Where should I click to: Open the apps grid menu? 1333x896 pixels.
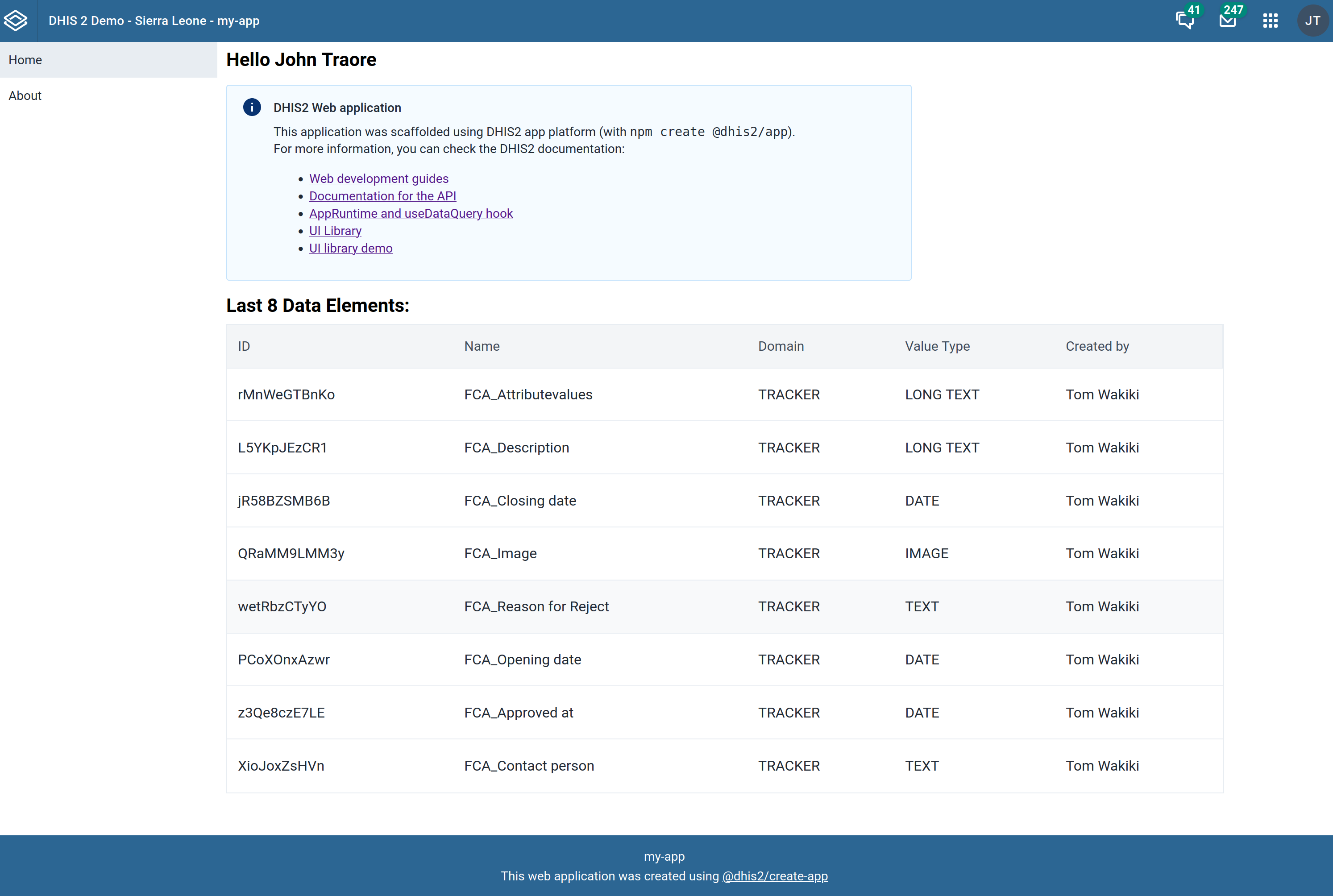1270,21
